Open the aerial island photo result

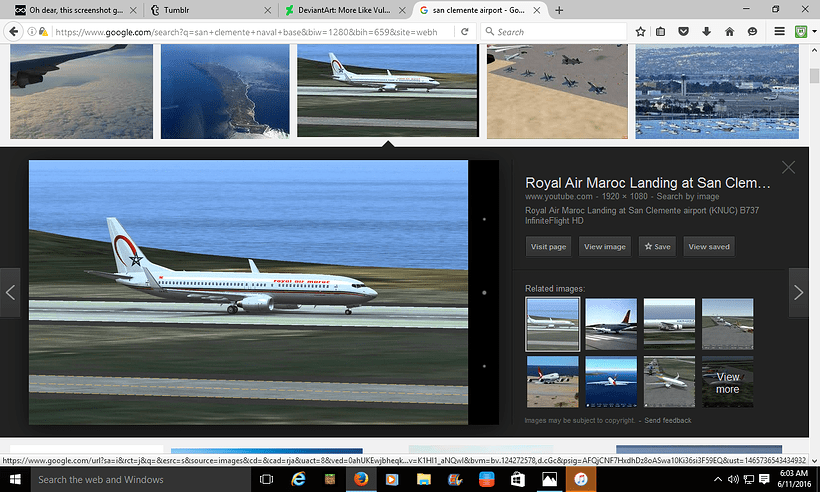[x=225, y=91]
